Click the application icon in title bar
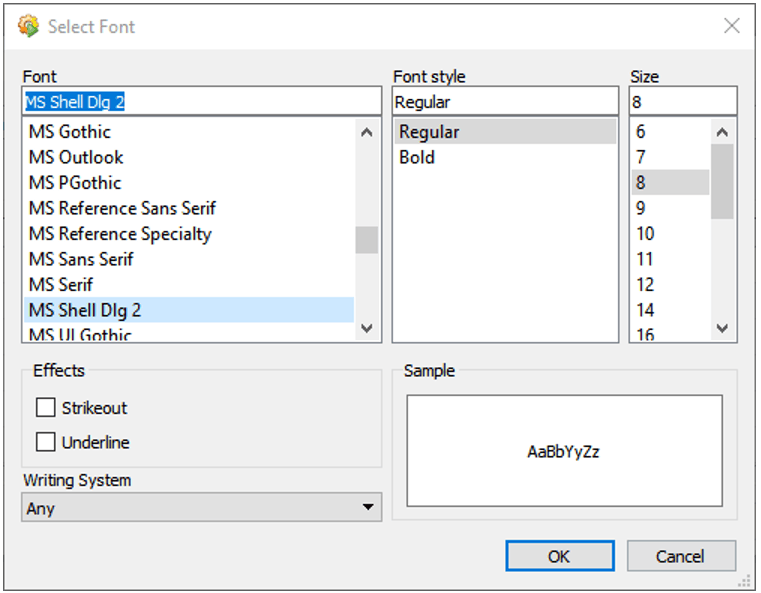 28,26
